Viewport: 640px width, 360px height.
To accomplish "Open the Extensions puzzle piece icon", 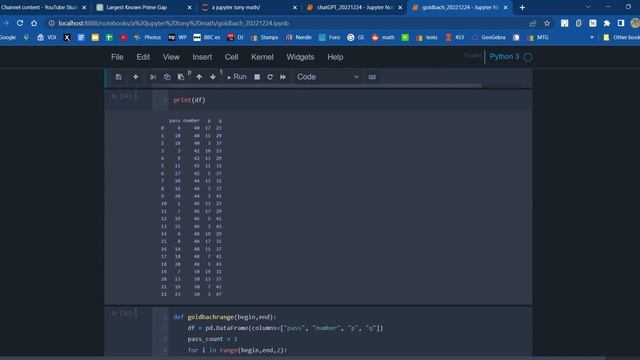I will tap(607, 23).
